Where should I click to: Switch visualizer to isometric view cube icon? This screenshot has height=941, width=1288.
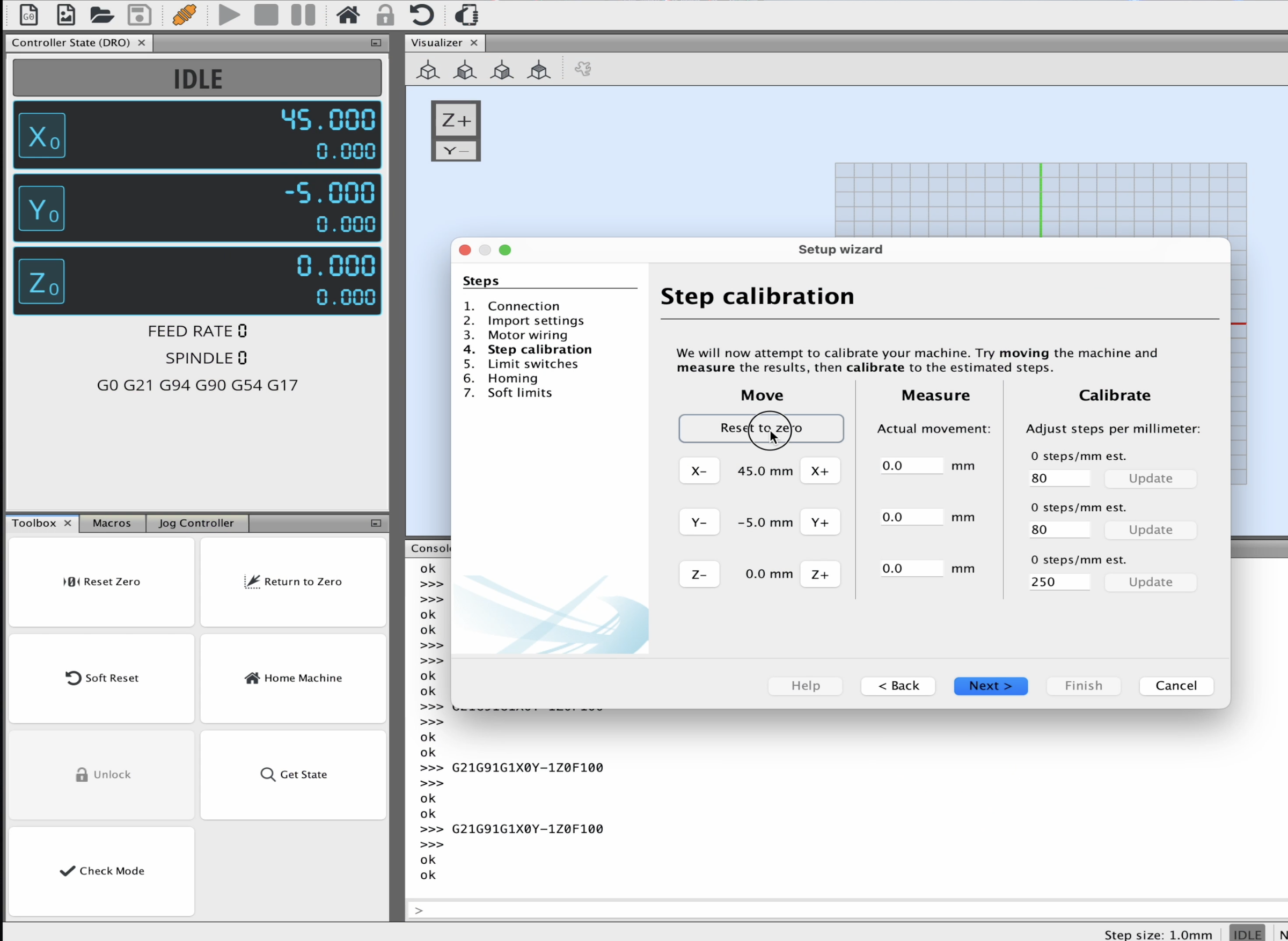coord(428,69)
